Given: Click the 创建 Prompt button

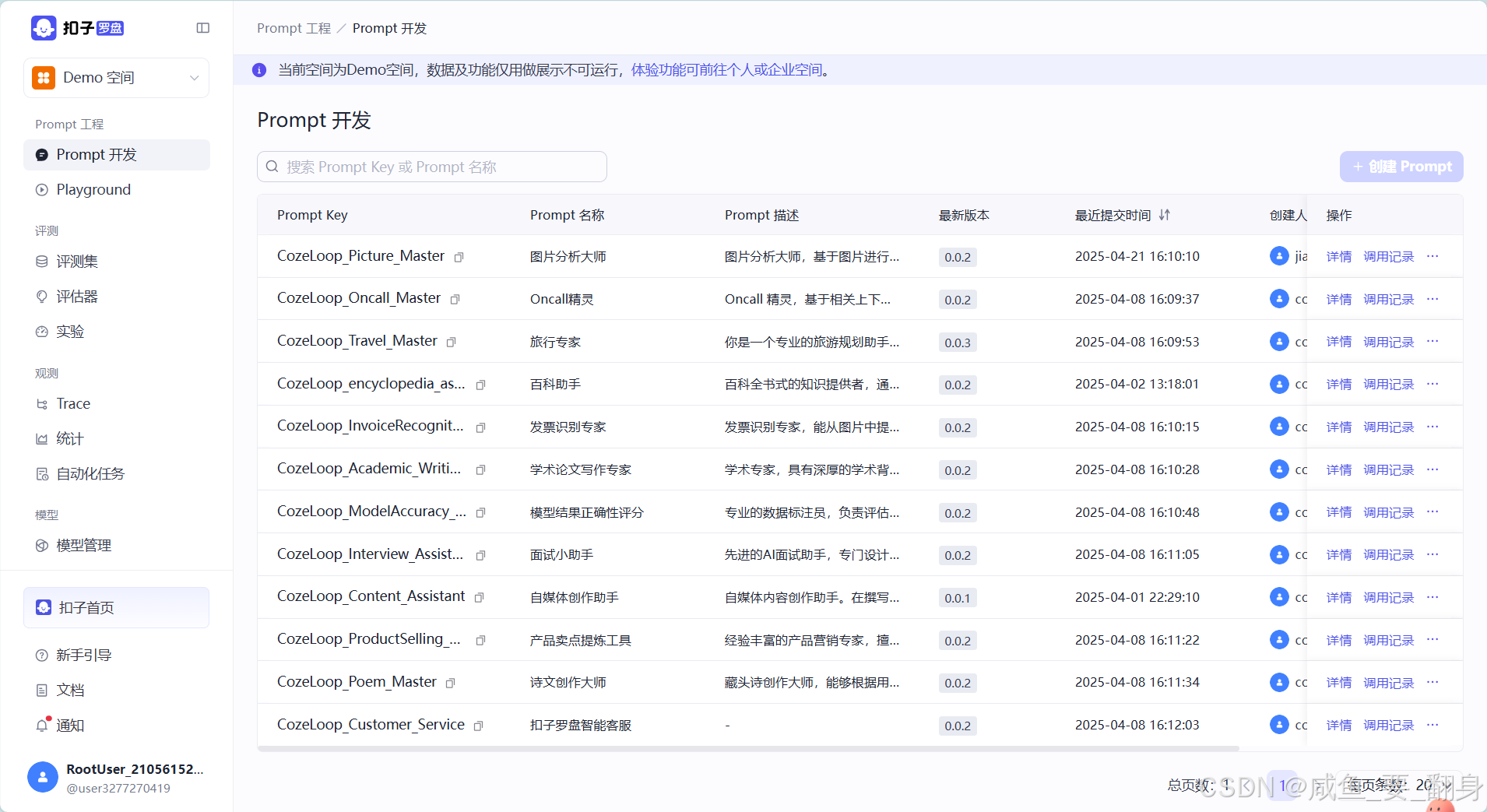Looking at the screenshot, I should click(1401, 166).
